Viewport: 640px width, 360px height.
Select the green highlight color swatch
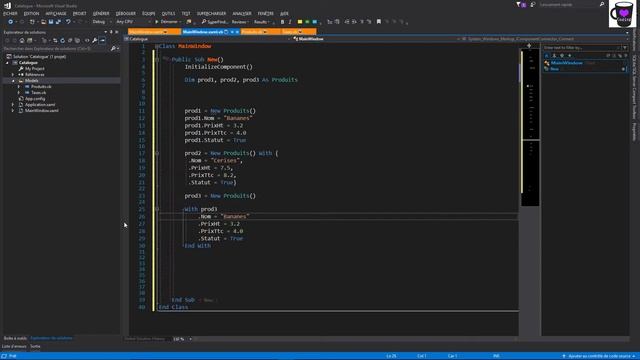pos(307,22)
